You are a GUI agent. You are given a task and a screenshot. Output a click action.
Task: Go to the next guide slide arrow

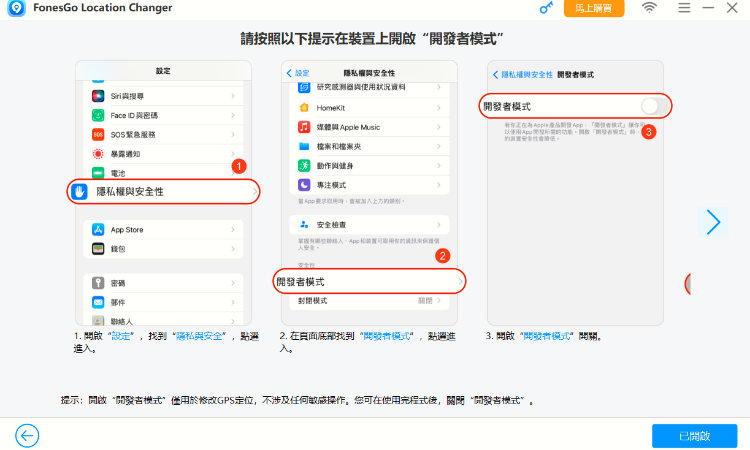[713, 222]
